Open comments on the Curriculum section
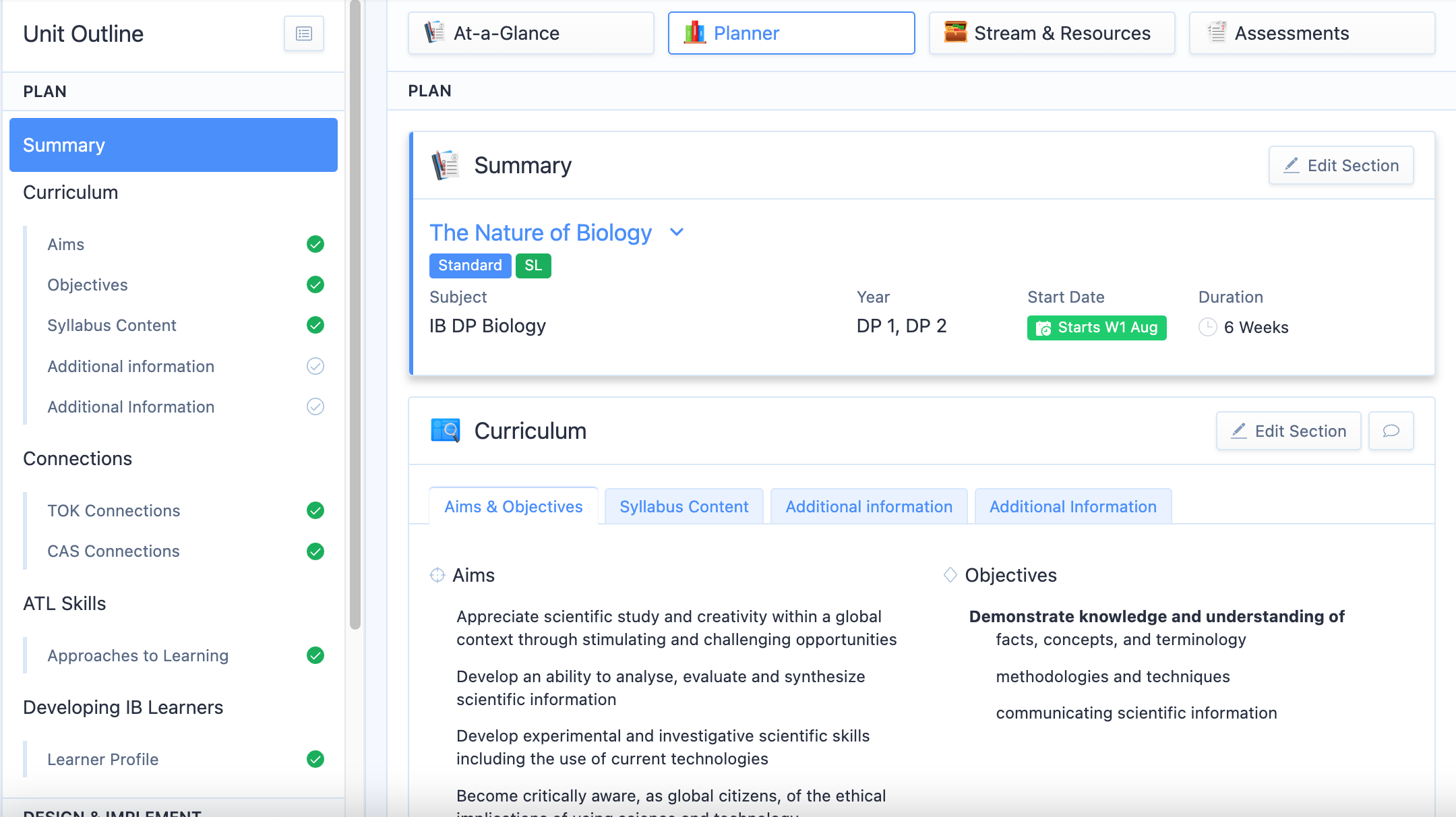The height and width of the screenshot is (817, 1456). pos(1391,431)
